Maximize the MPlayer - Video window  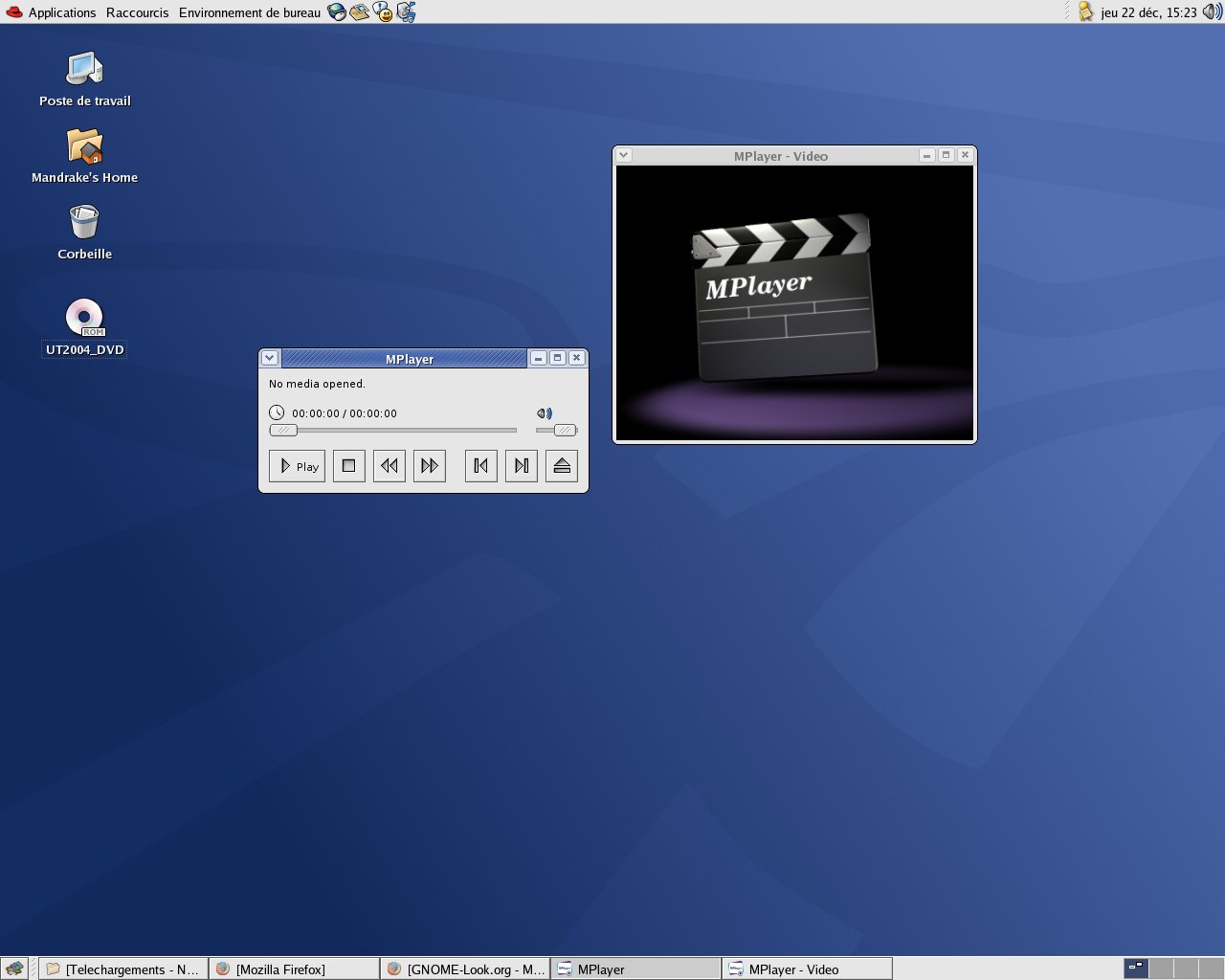tap(946, 155)
